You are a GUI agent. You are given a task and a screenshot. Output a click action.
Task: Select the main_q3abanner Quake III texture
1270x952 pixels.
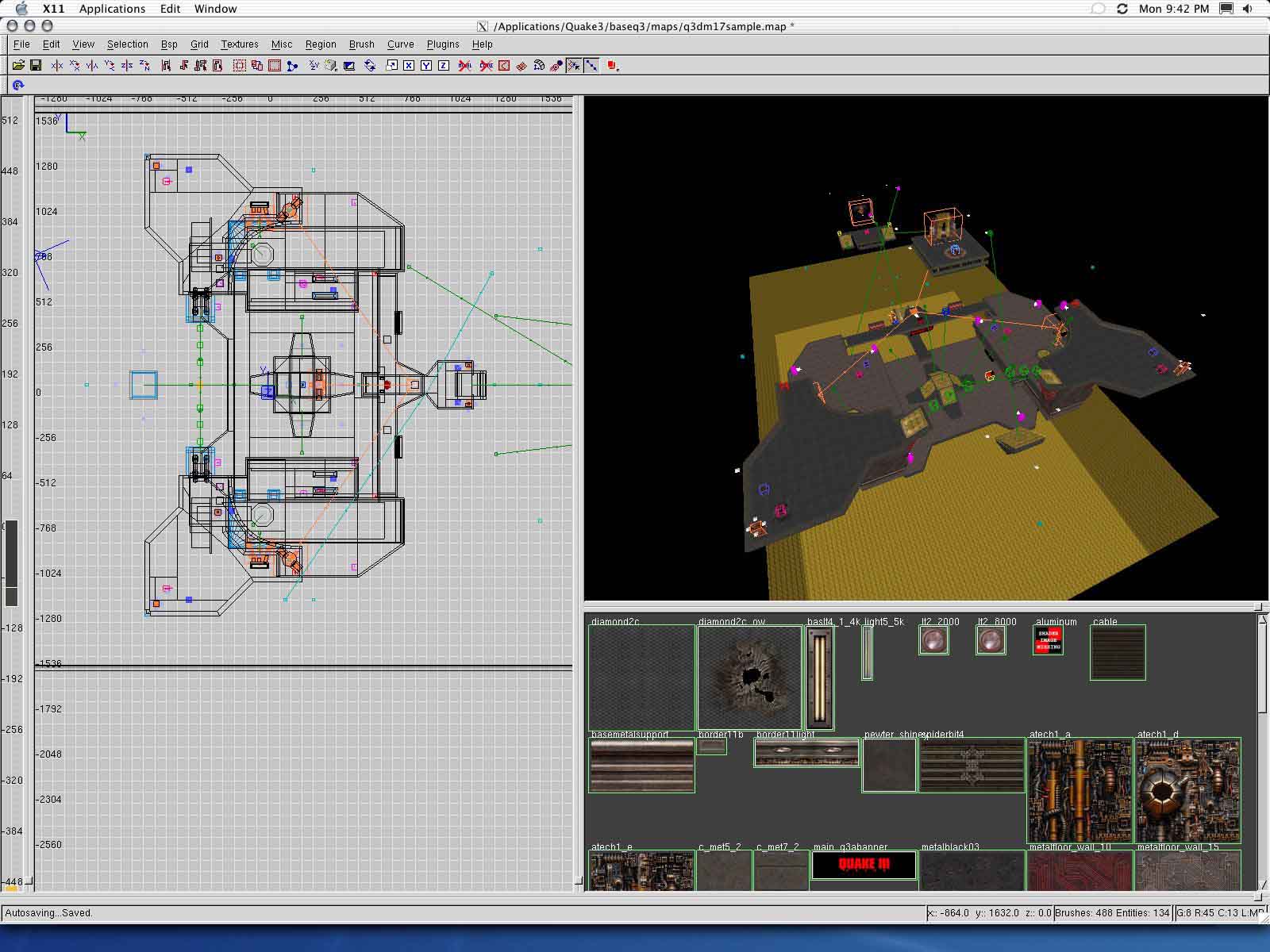click(864, 865)
